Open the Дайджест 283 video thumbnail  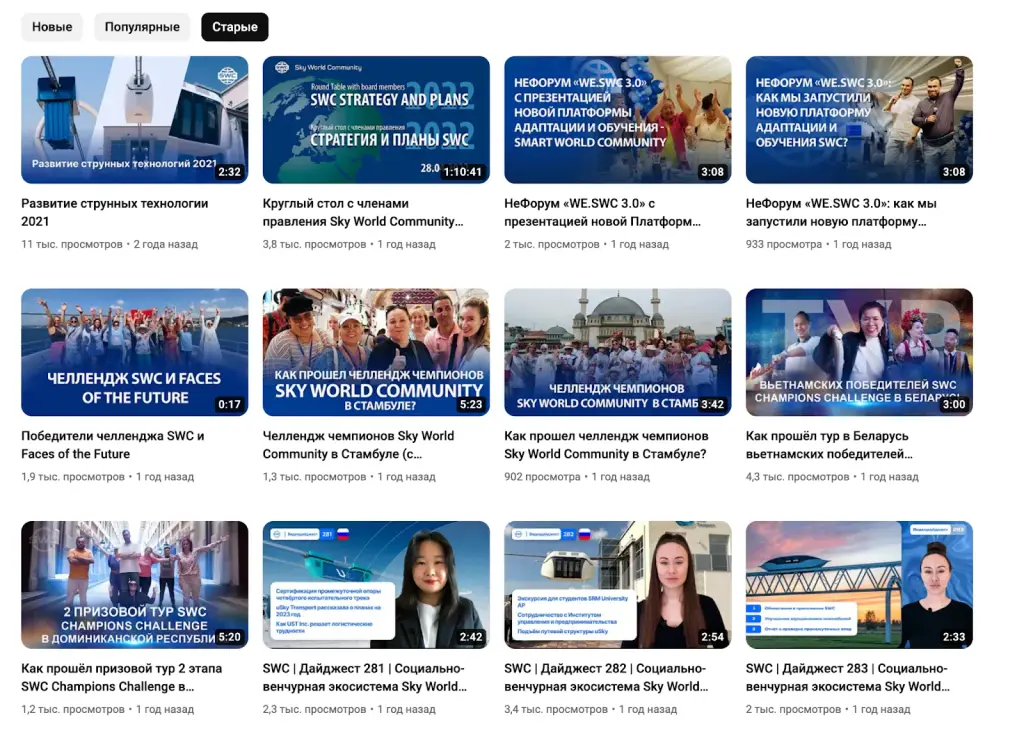pos(859,584)
